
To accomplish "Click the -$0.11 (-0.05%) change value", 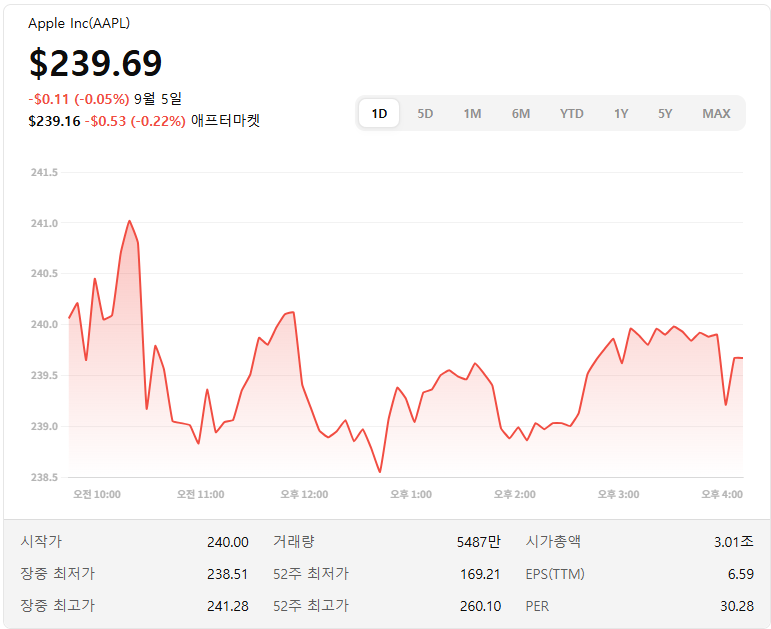I will [x=79, y=99].
